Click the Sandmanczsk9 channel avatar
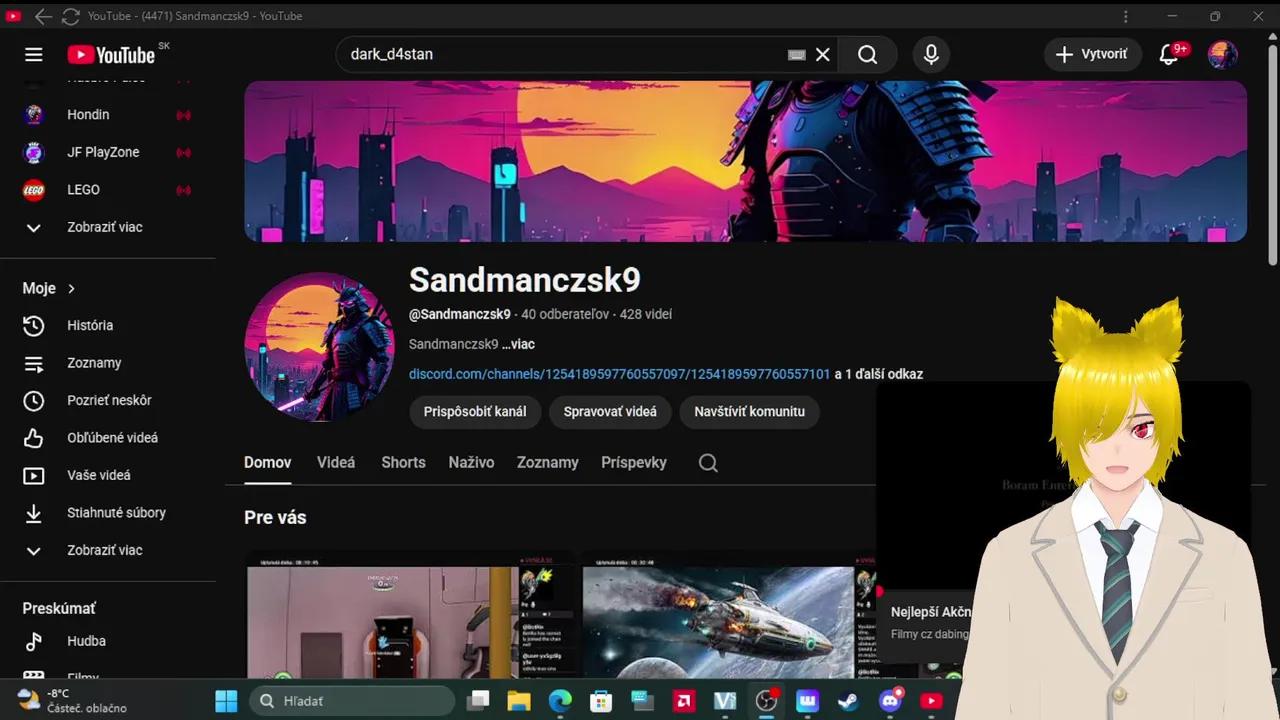This screenshot has height=720, width=1280. click(320, 347)
